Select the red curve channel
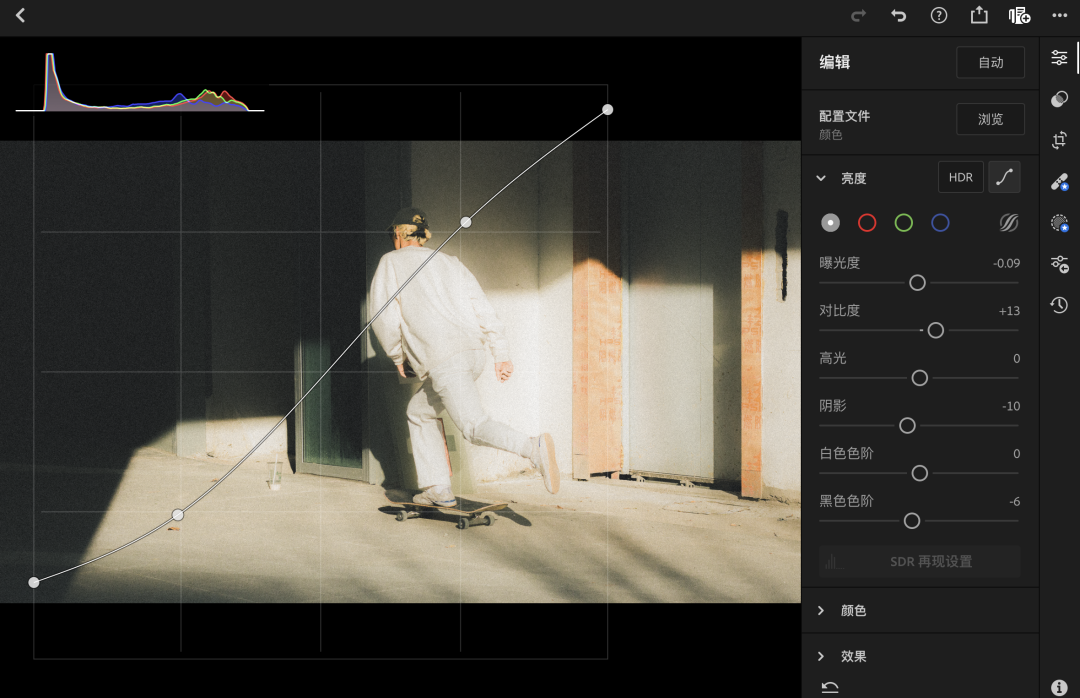The image size is (1080, 698). point(867,223)
